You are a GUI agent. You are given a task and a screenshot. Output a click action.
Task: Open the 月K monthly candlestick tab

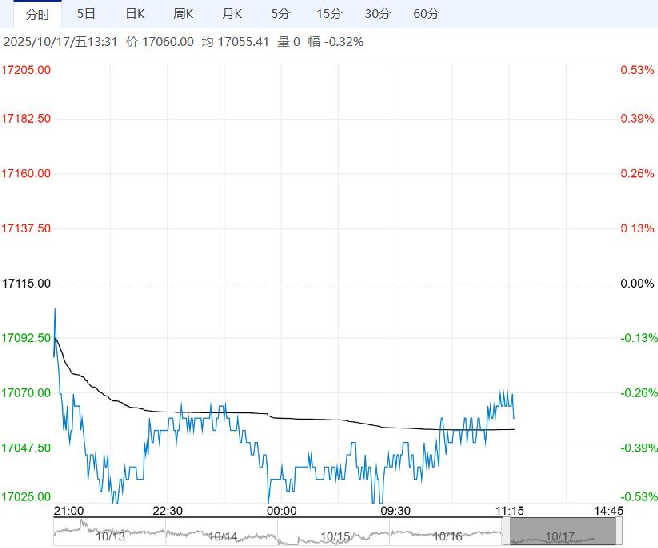coord(232,14)
